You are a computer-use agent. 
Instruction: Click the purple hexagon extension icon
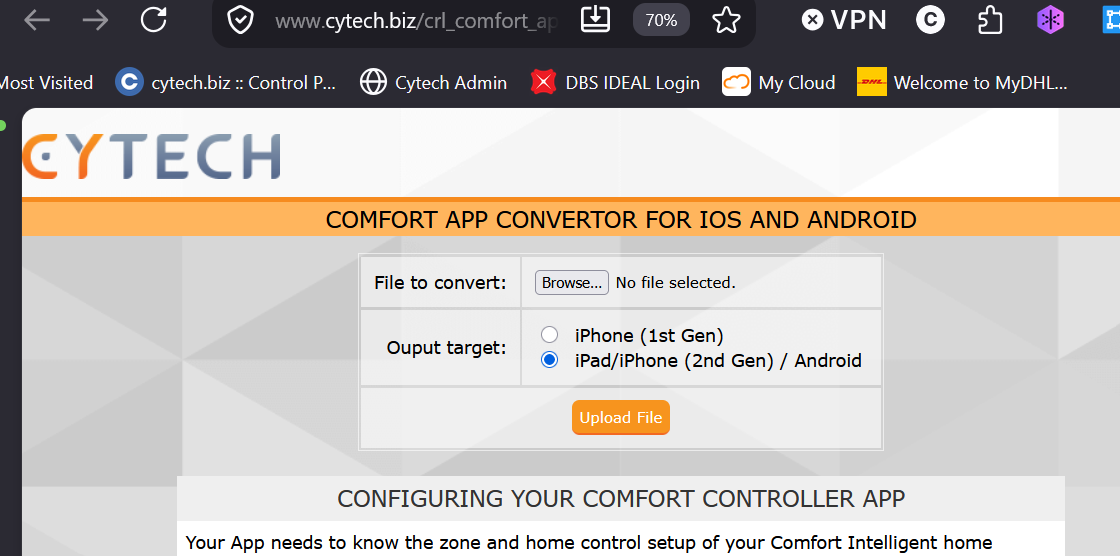[x=1051, y=20]
